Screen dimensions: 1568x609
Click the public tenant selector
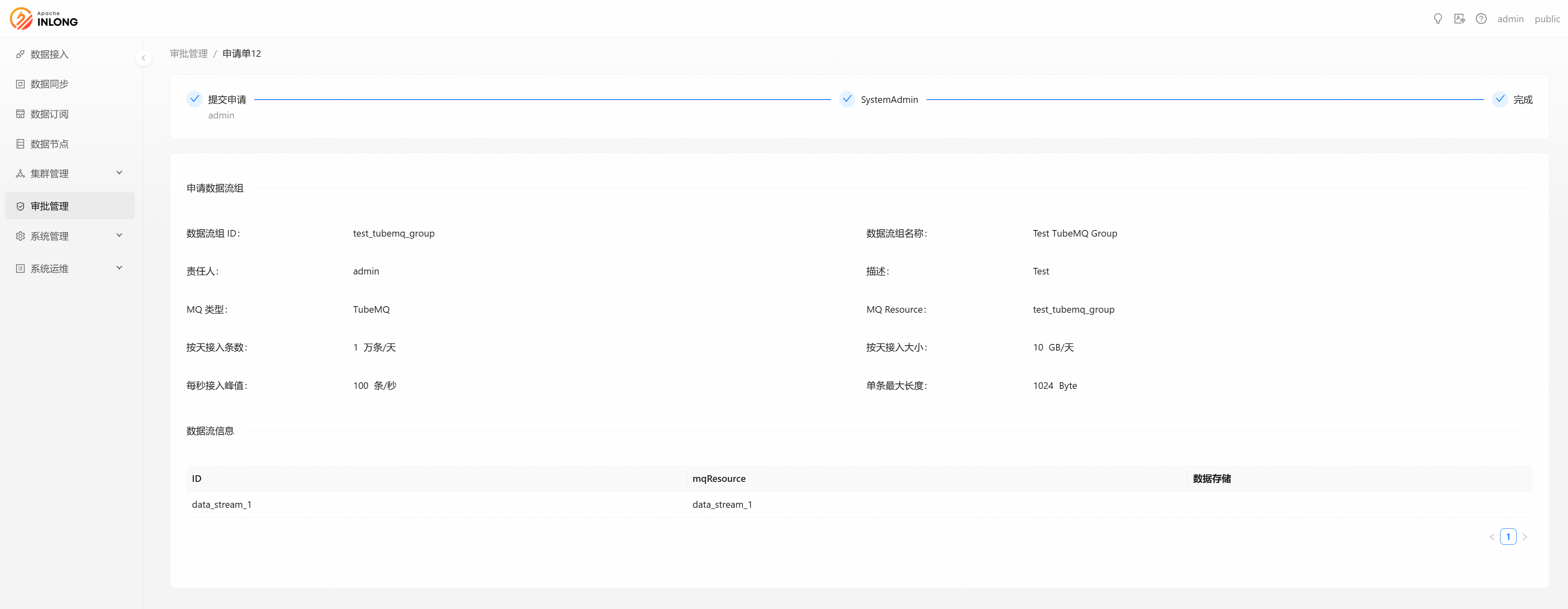[1547, 19]
